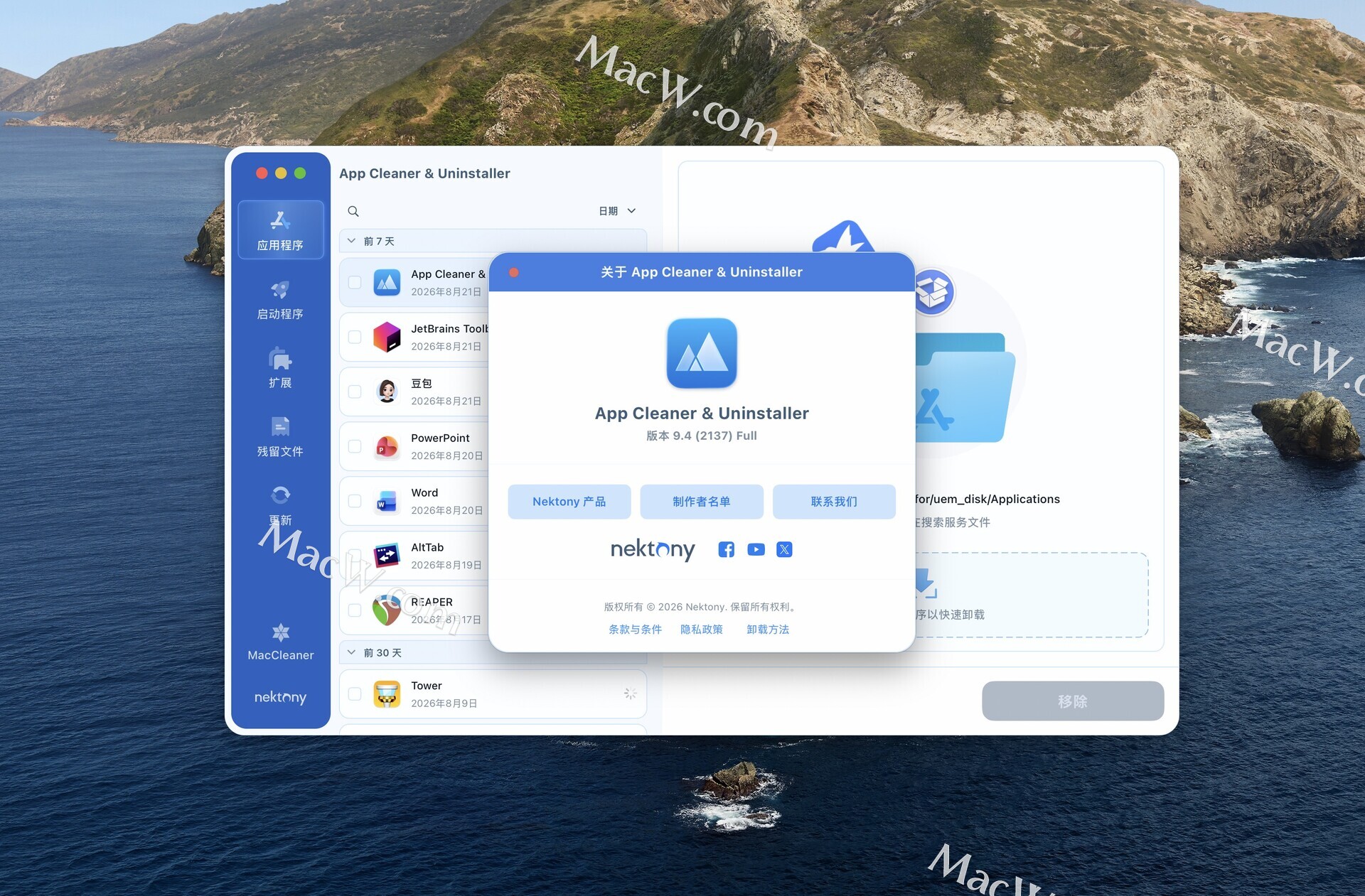Click the PowerPoint app icon
The width and height of the screenshot is (1365, 896).
click(387, 447)
